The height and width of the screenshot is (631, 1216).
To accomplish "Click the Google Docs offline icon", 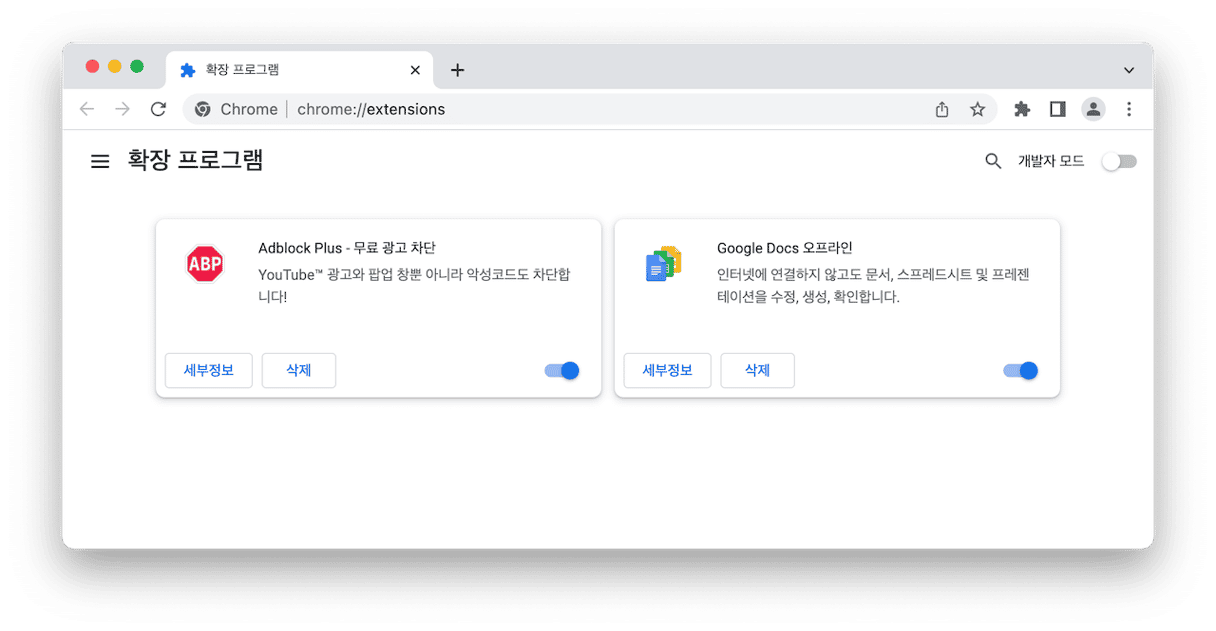I will (x=663, y=264).
